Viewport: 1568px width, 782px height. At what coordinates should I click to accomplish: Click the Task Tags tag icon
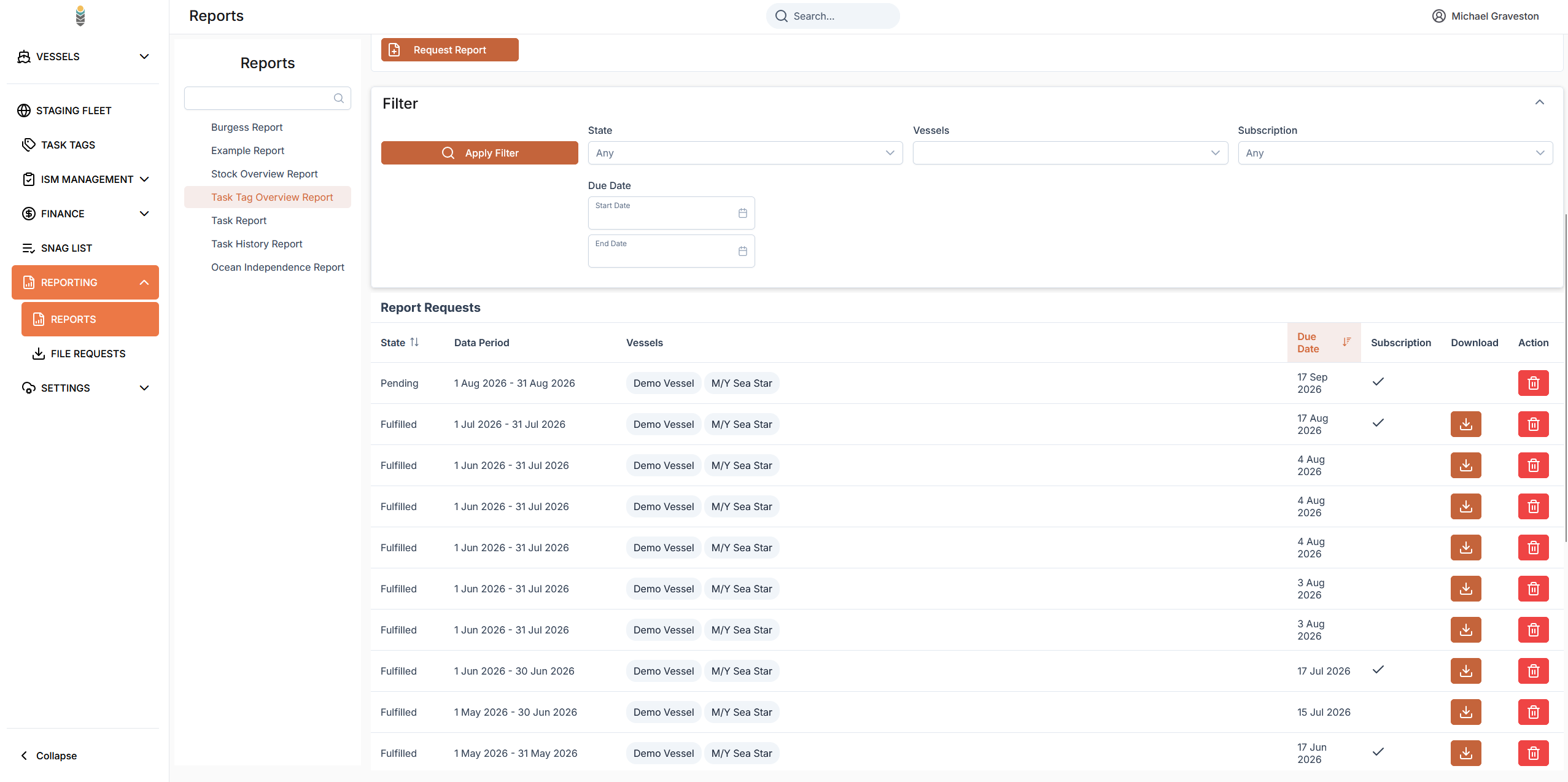point(29,145)
